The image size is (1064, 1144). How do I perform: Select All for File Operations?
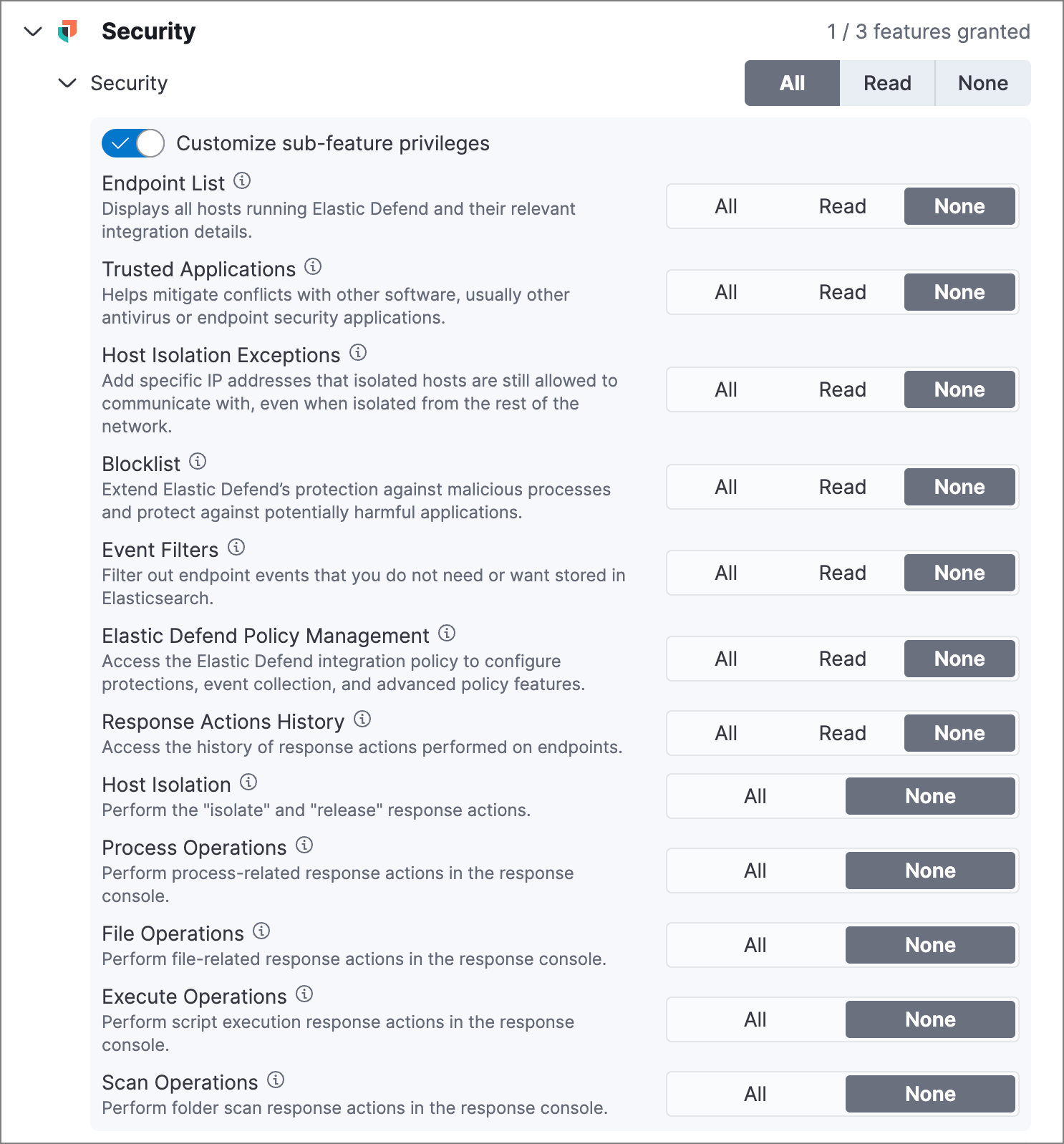pyautogui.click(x=755, y=944)
